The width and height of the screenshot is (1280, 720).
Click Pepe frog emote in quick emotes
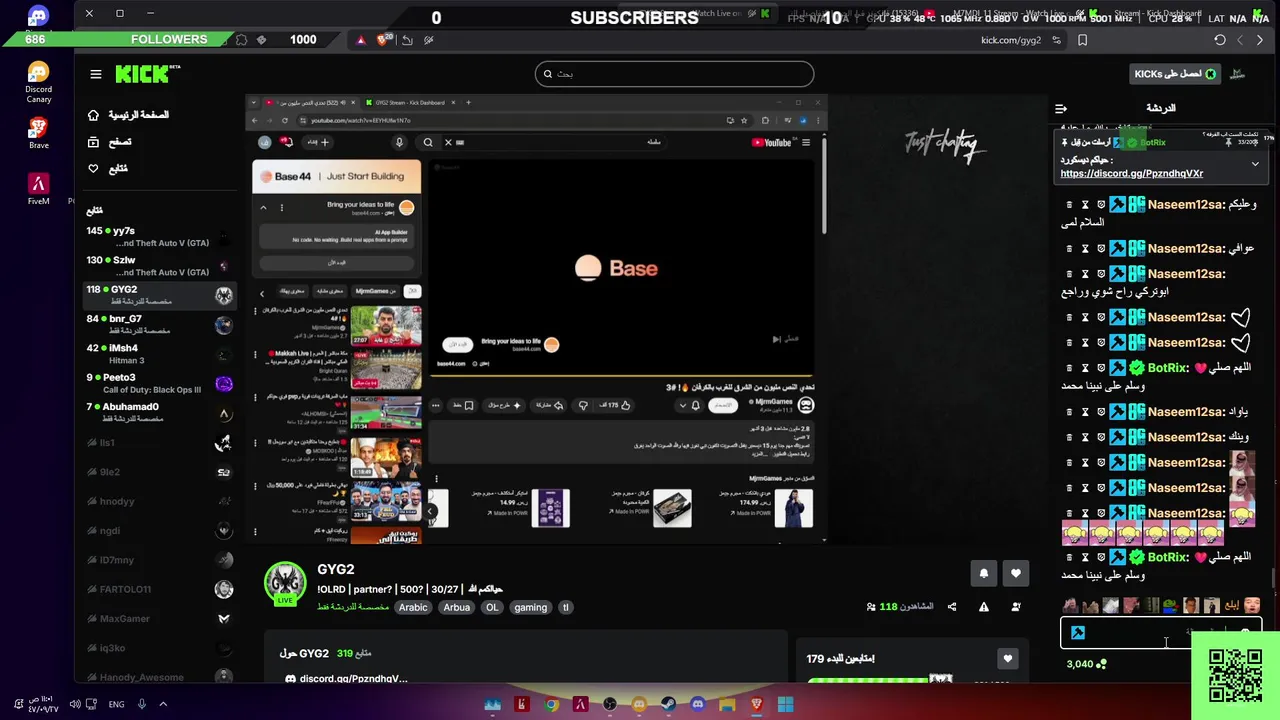point(1170,605)
